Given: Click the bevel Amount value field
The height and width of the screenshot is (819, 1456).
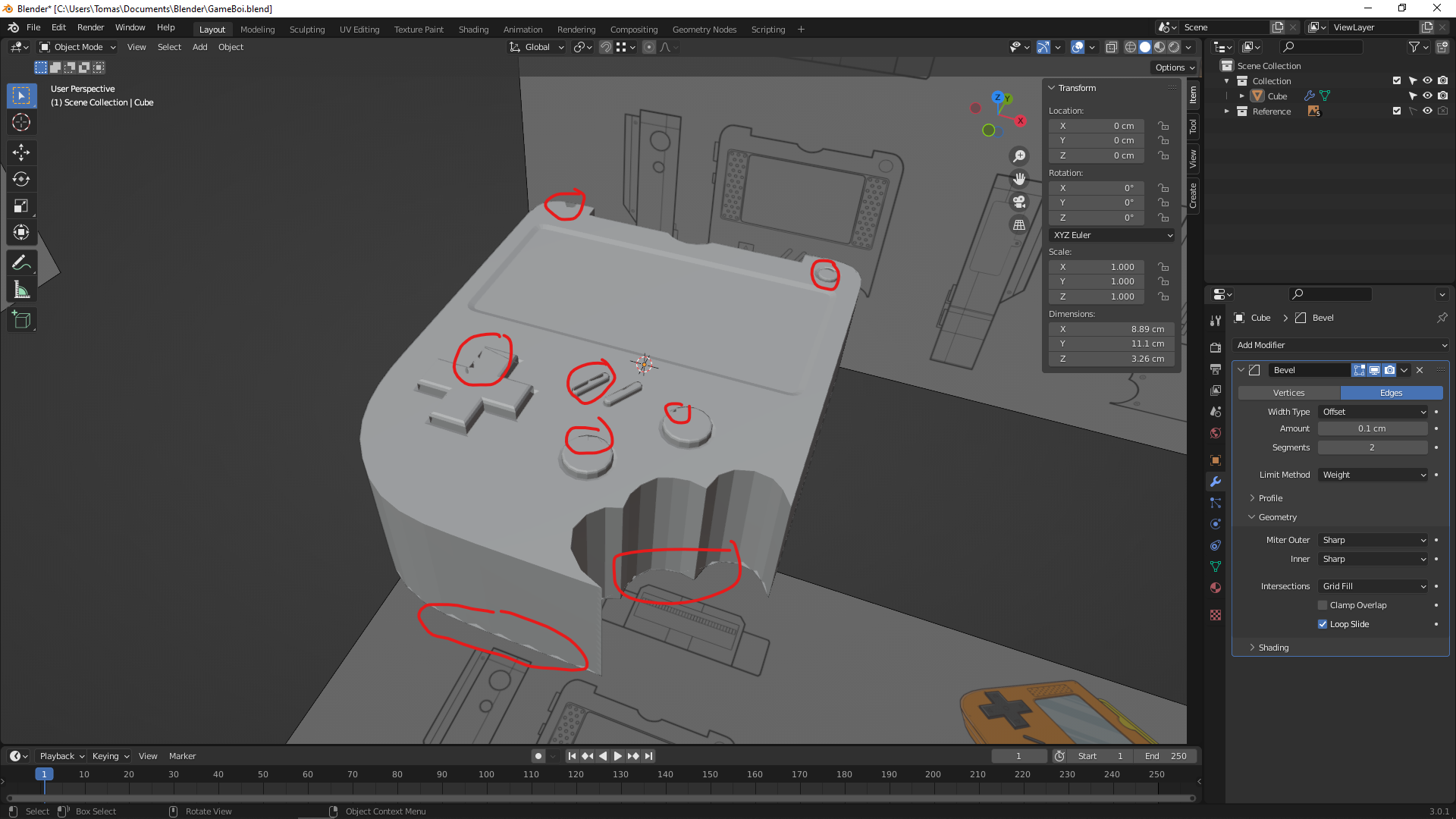Looking at the screenshot, I should (1372, 428).
